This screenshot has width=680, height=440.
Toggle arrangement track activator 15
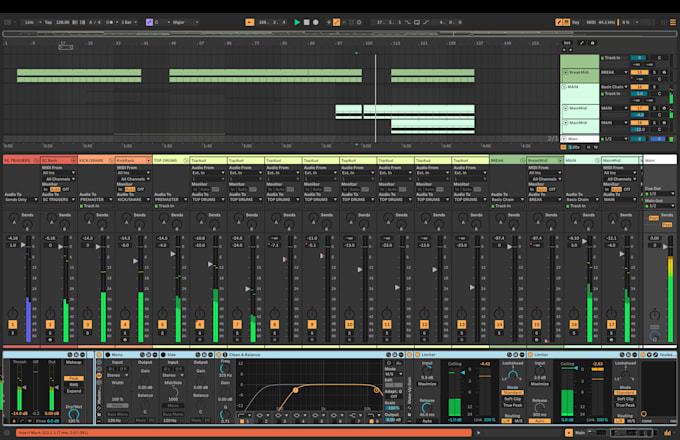point(639,72)
